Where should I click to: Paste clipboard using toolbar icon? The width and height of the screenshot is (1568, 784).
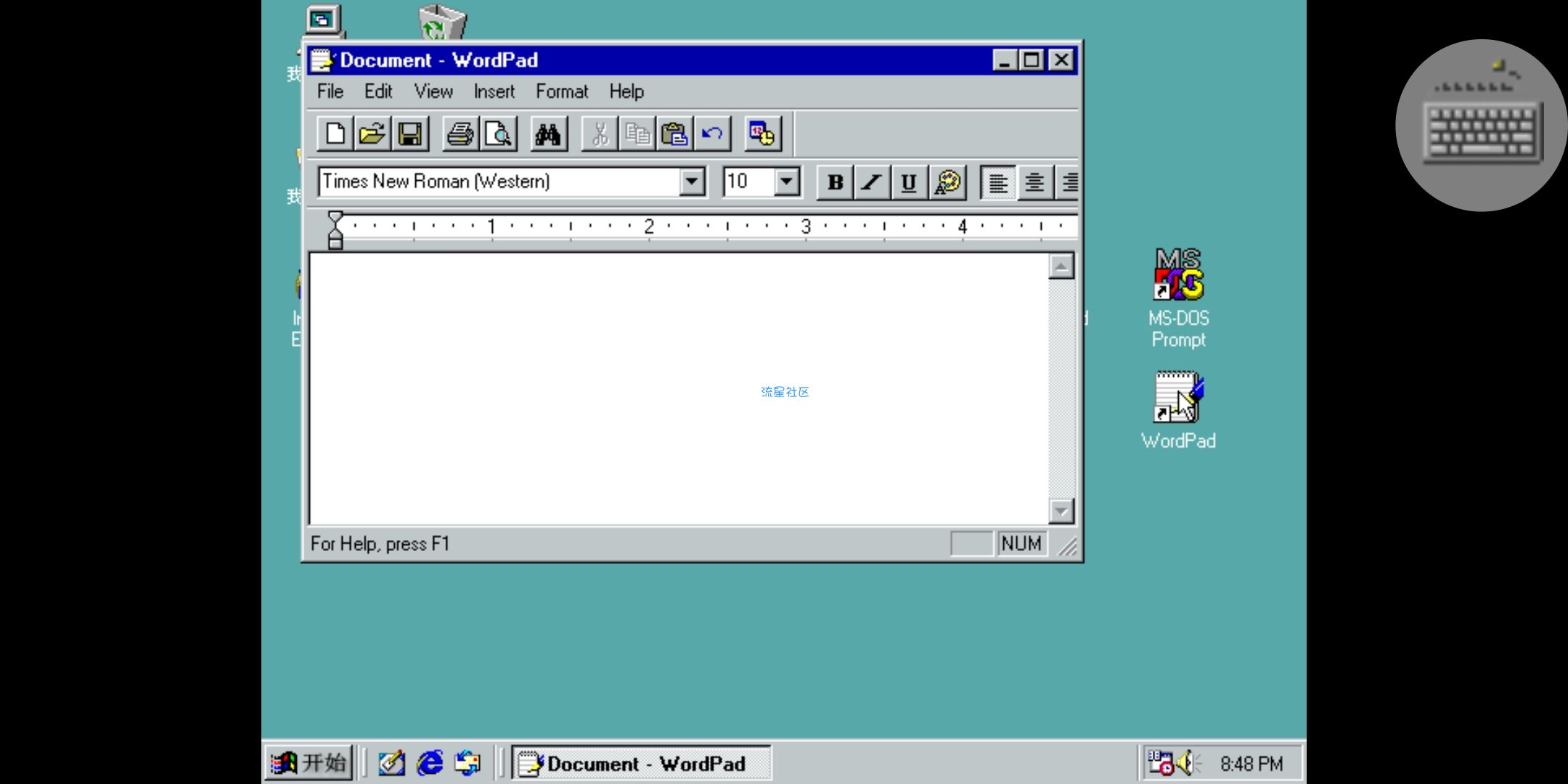point(674,134)
